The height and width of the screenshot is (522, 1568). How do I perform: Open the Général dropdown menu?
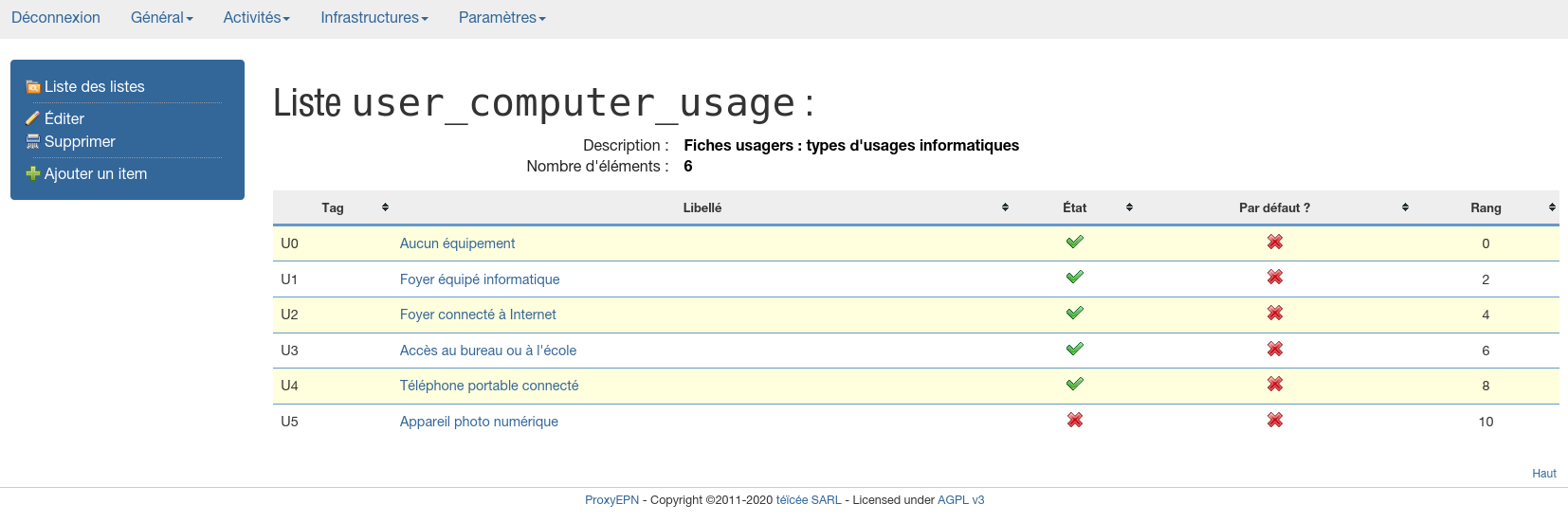161,18
